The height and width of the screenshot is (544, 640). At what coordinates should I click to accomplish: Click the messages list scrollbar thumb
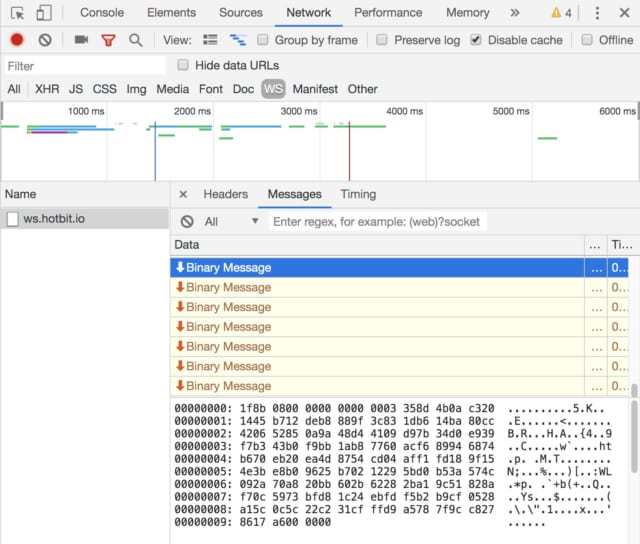(x=634, y=390)
